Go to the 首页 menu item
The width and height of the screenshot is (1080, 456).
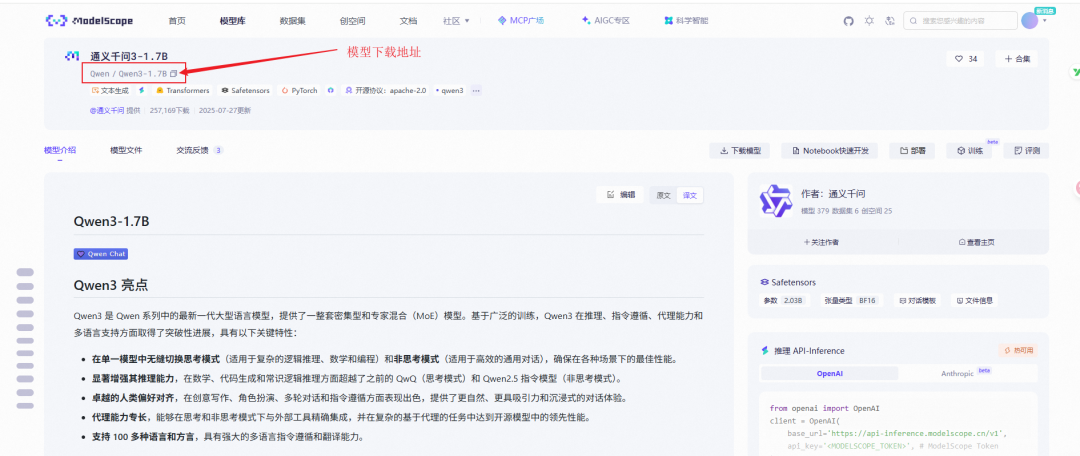coord(177,21)
